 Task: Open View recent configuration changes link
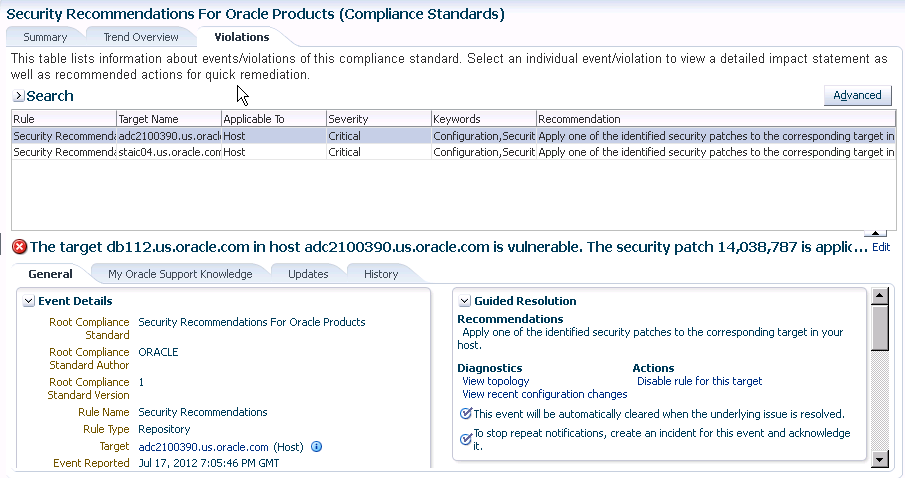coord(545,394)
